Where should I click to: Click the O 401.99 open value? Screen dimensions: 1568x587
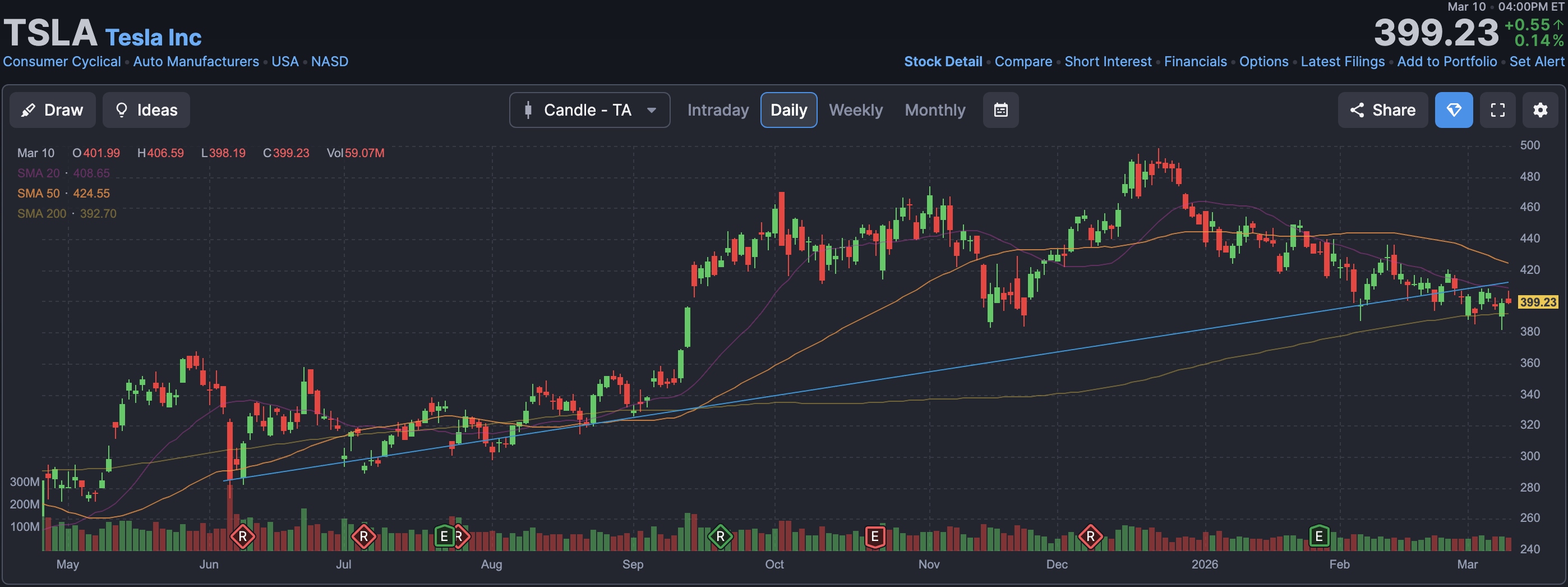pos(96,153)
